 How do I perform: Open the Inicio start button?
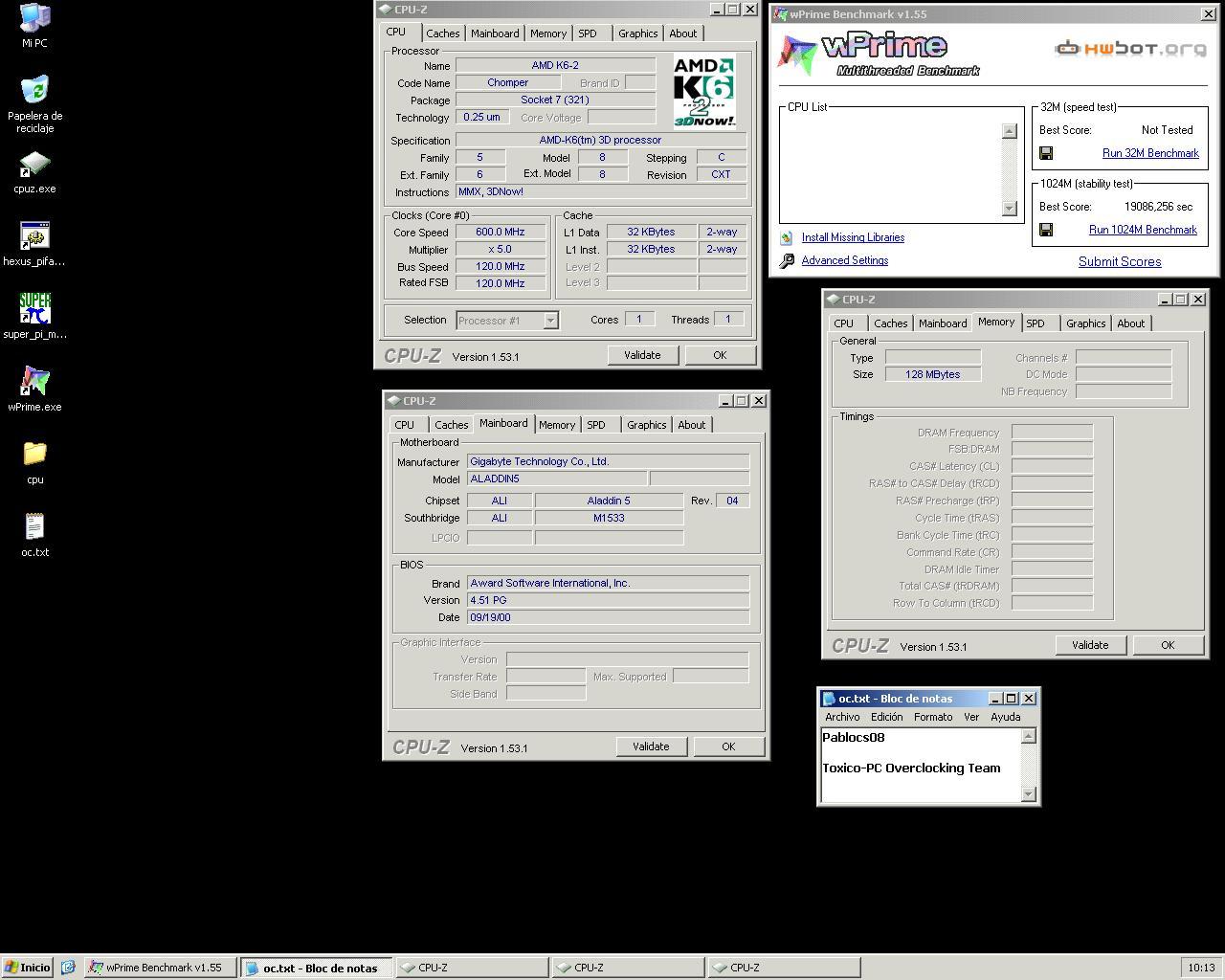(x=28, y=968)
